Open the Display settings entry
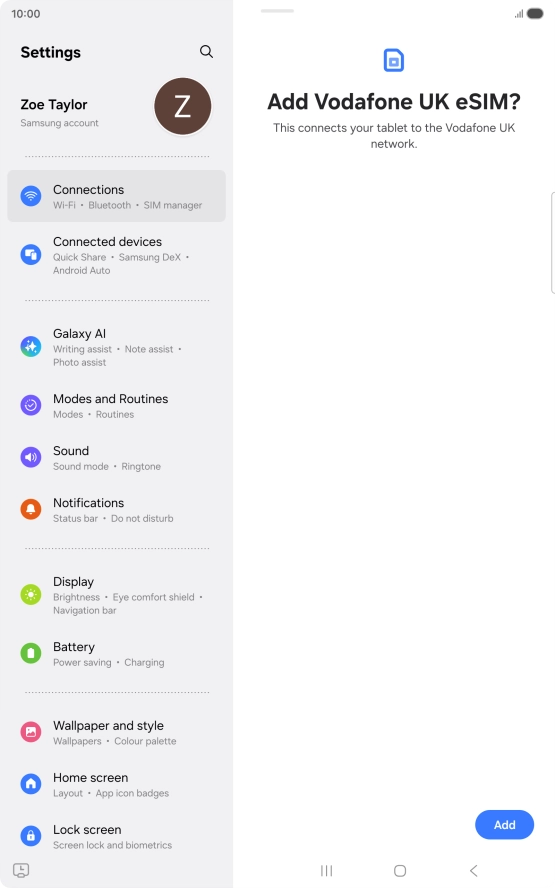Viewport: 555px width, 888px height. pyautogui.click(x=116, y=595)
